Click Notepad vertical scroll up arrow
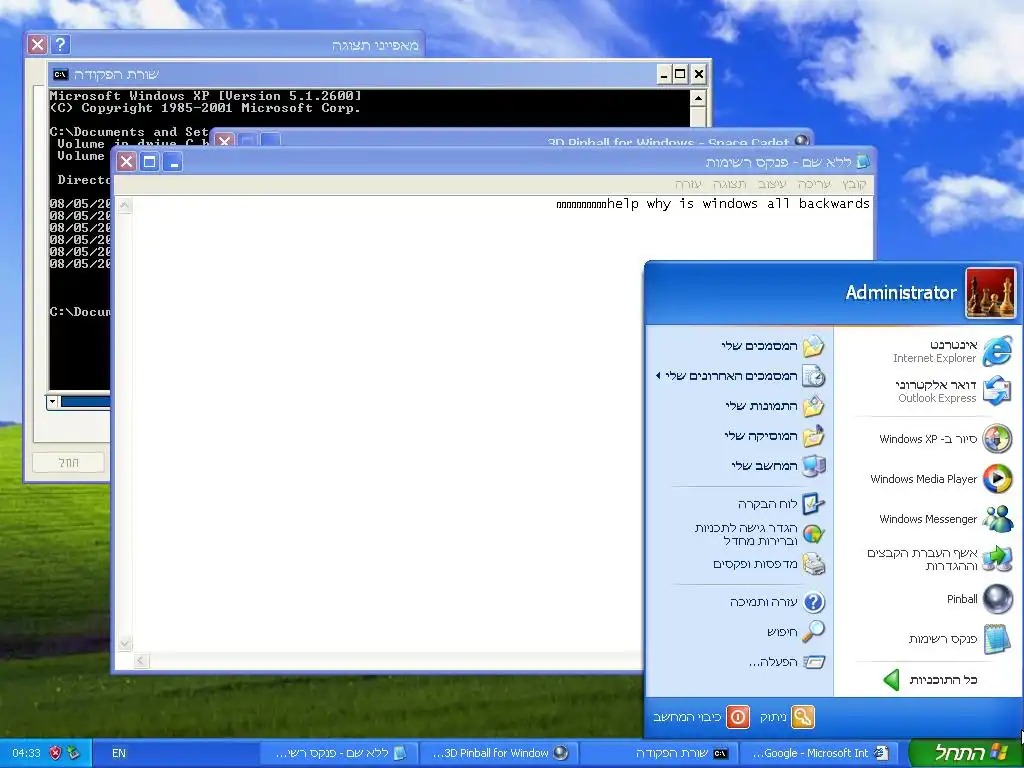The width and height of the screenshot is (1024, 768). (x=125, y=206)
